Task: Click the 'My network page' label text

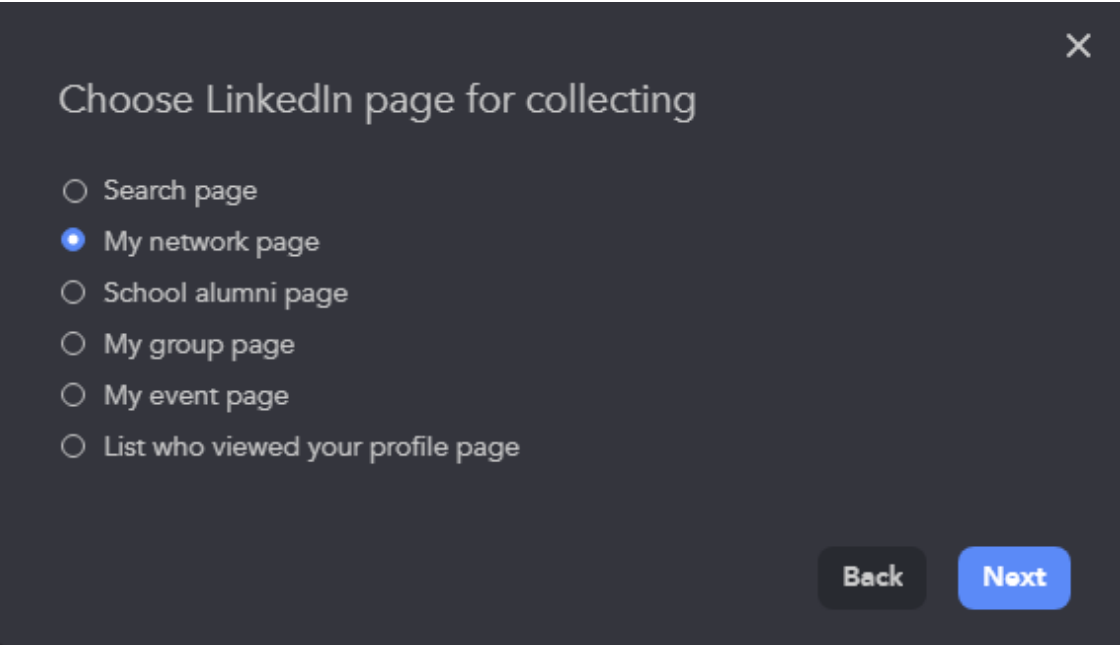Action: point(211,243)
